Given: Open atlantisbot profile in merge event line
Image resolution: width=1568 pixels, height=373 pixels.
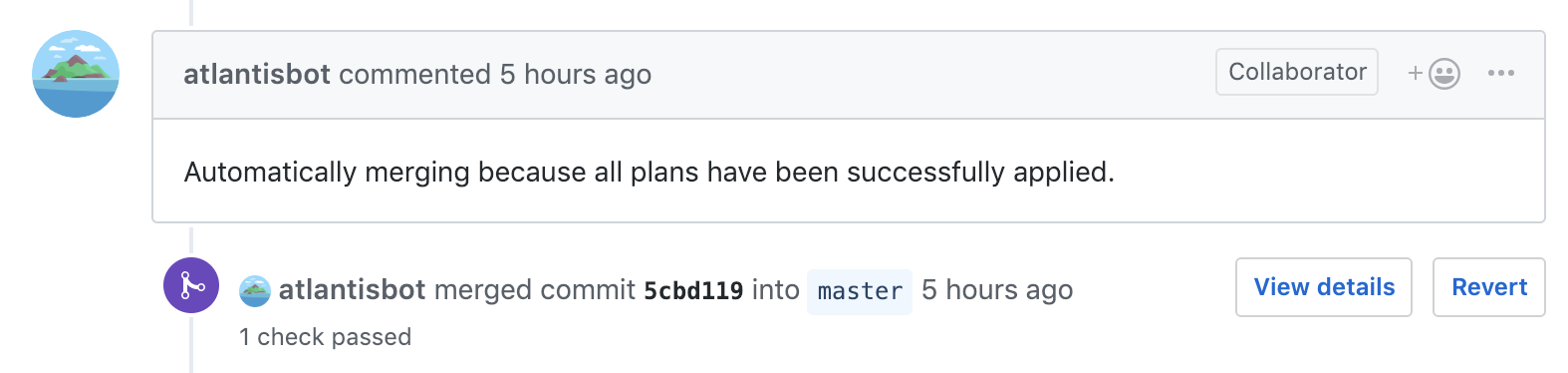Looking at the screenshot, I should point(353,289).
